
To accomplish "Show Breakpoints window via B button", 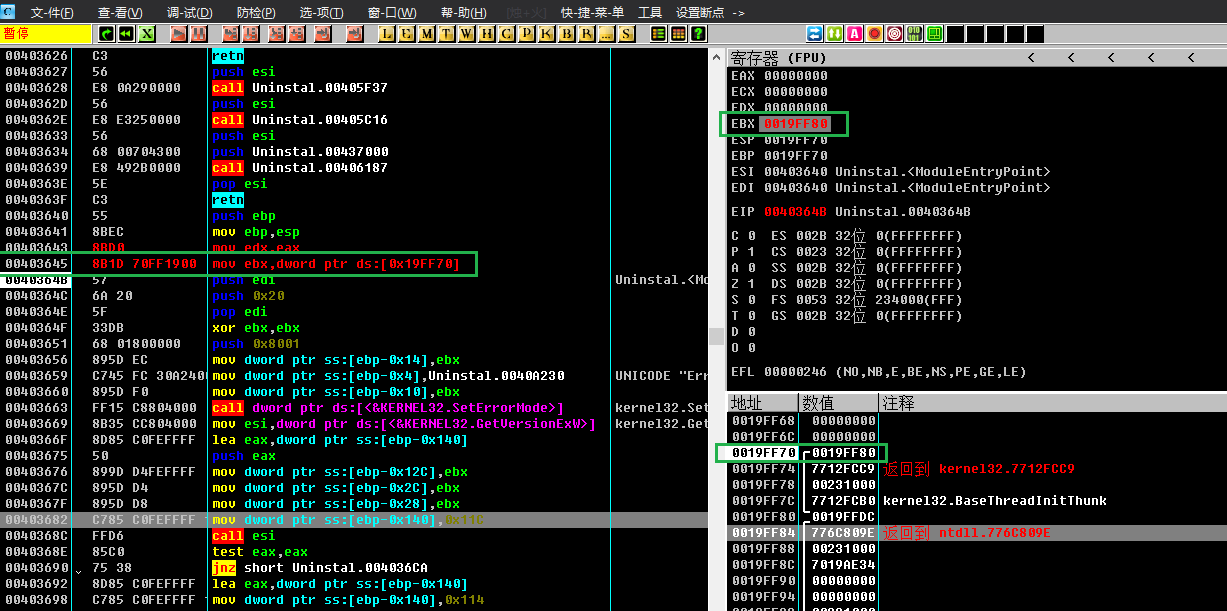I will [x=566, y=34].
